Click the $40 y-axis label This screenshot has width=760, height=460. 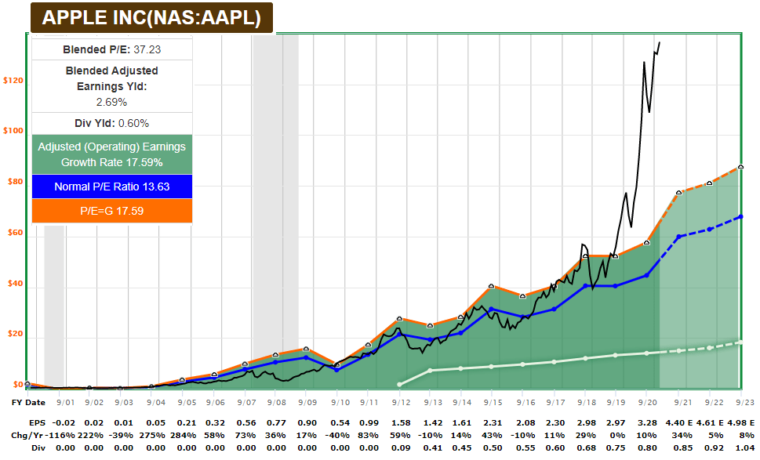click(x=15, y=284)
